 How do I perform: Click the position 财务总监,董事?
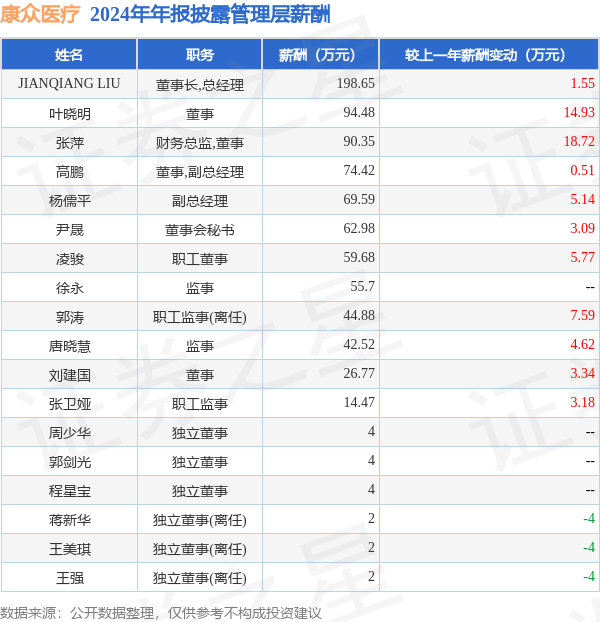point(199,143)
